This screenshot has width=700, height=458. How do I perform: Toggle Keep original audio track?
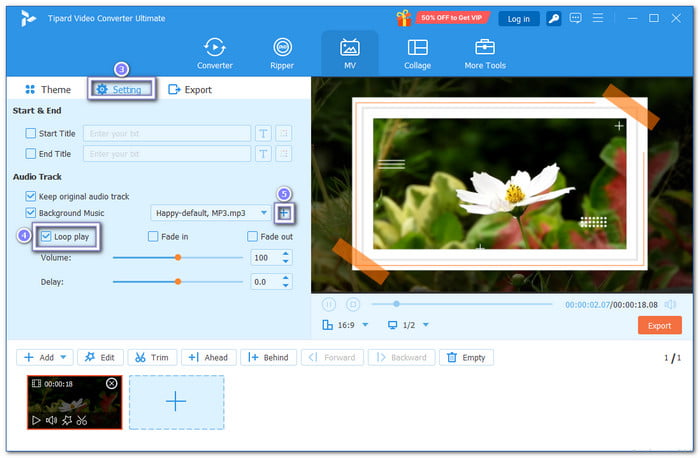pyautogui.click(x=30, y=196)
